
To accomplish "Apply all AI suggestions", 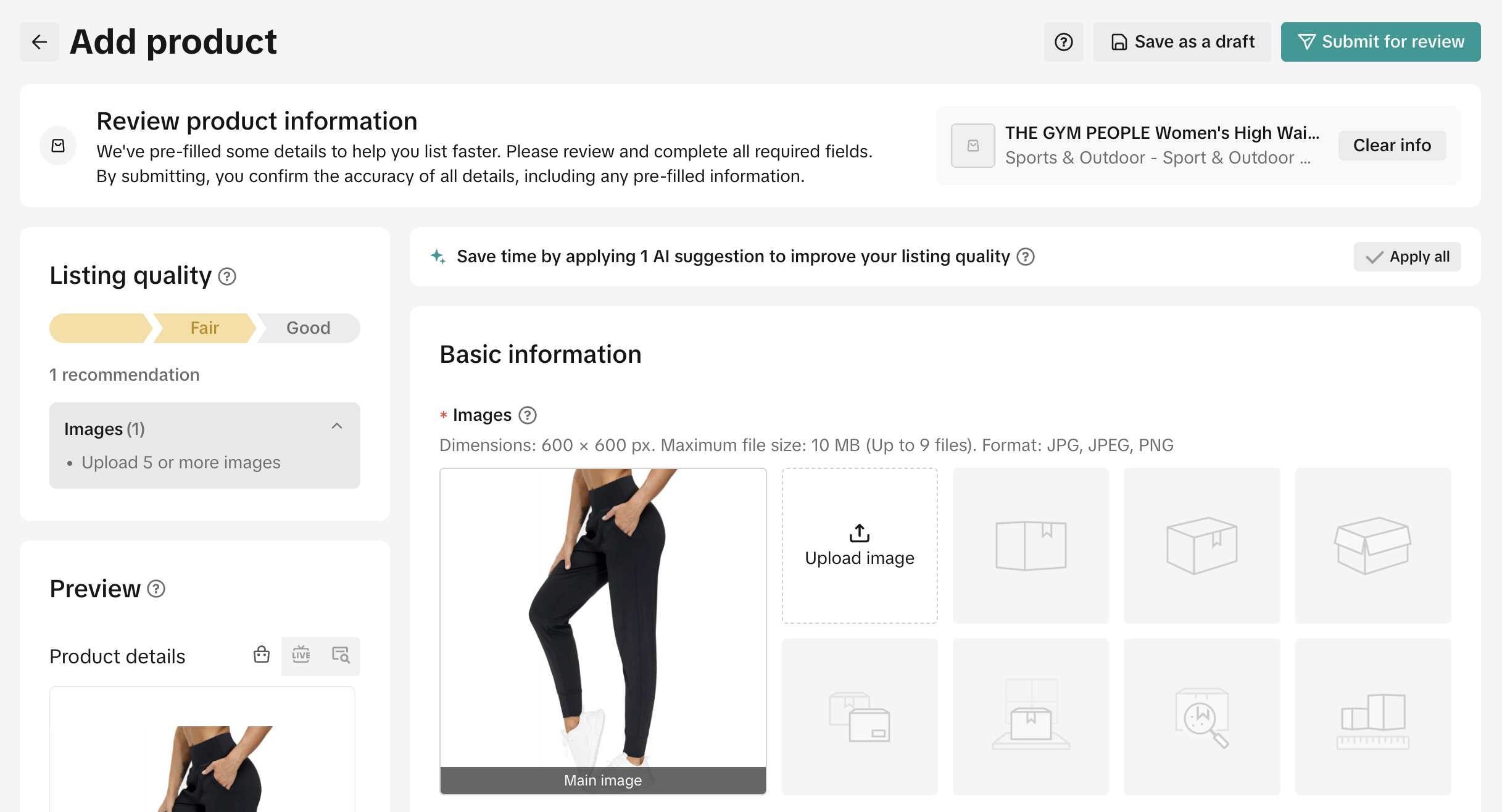I will click(1407, 257).
